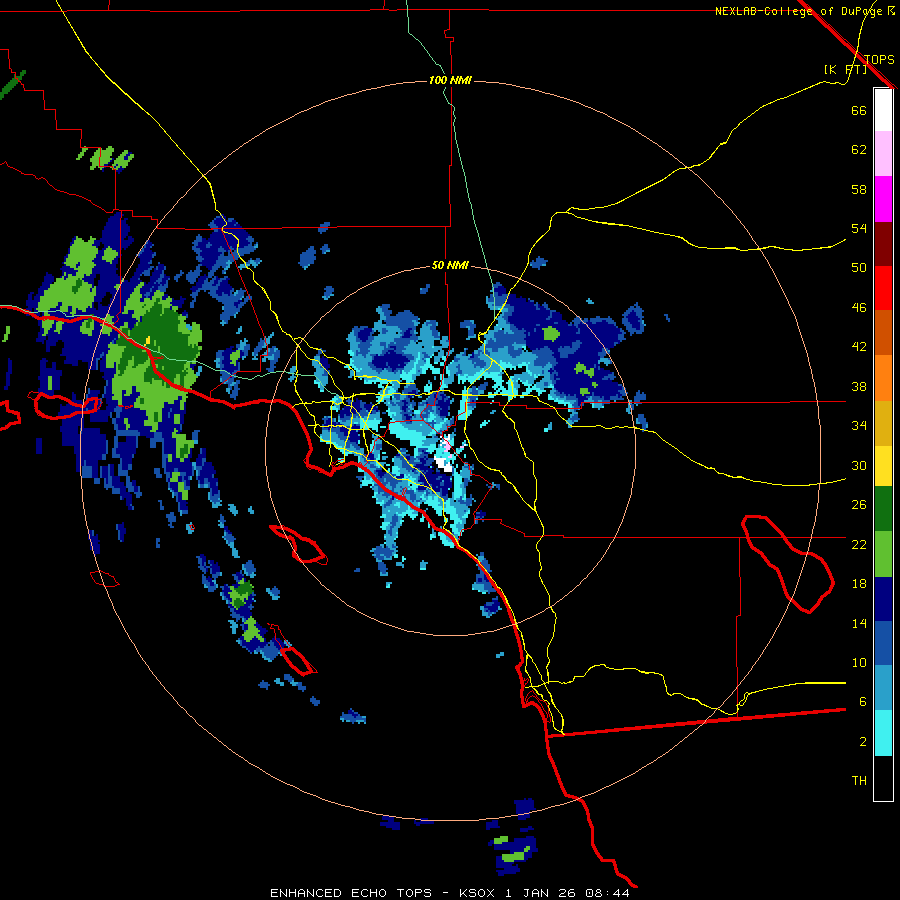Click the legend value '62'
This screenshot has width=900, height=900.
pos(859,150)
